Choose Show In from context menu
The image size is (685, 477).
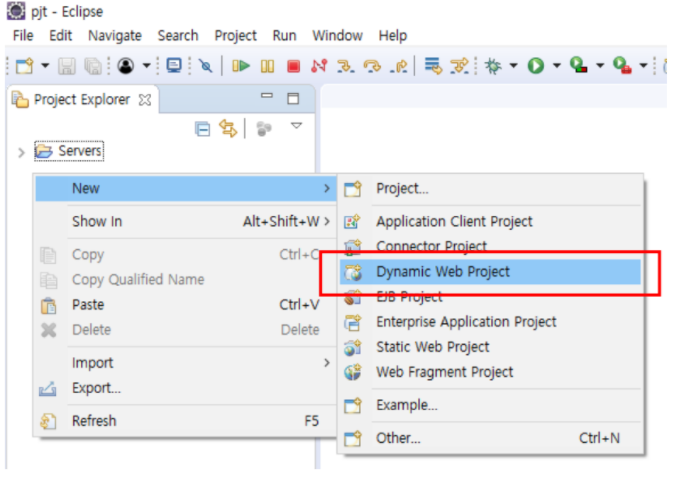(186, 221)
